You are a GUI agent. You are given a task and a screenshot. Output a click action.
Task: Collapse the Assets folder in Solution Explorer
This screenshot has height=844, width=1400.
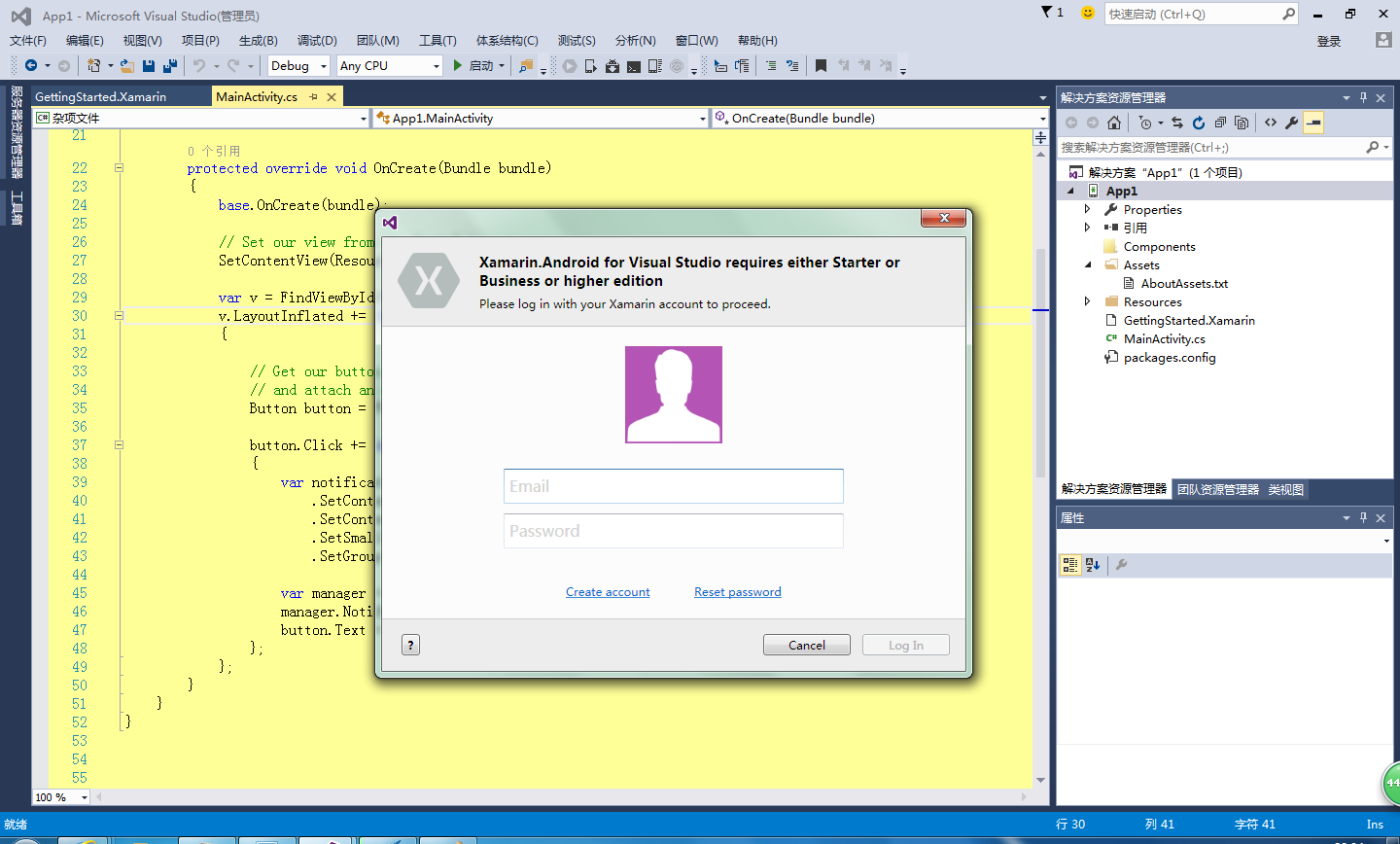[1087, 264]
